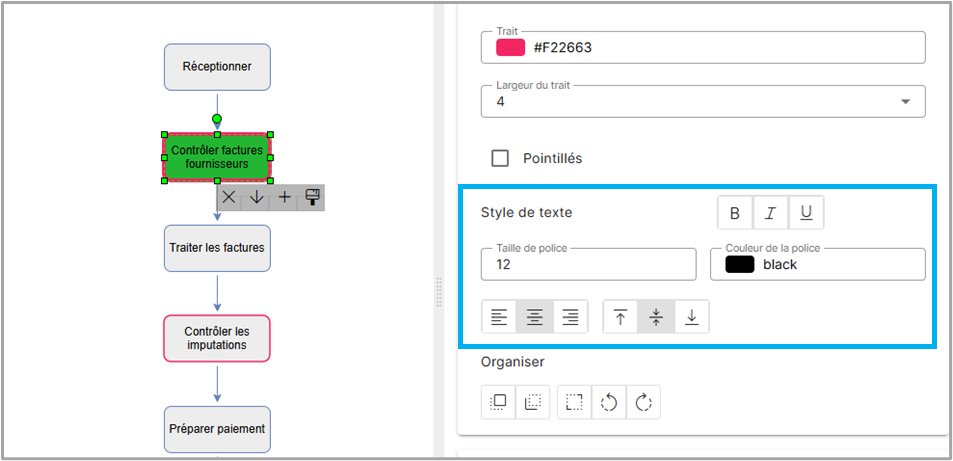Click the pink Trait color swatch
The image size is (953, 461).
pyautogui.click(x=511, y=47)
